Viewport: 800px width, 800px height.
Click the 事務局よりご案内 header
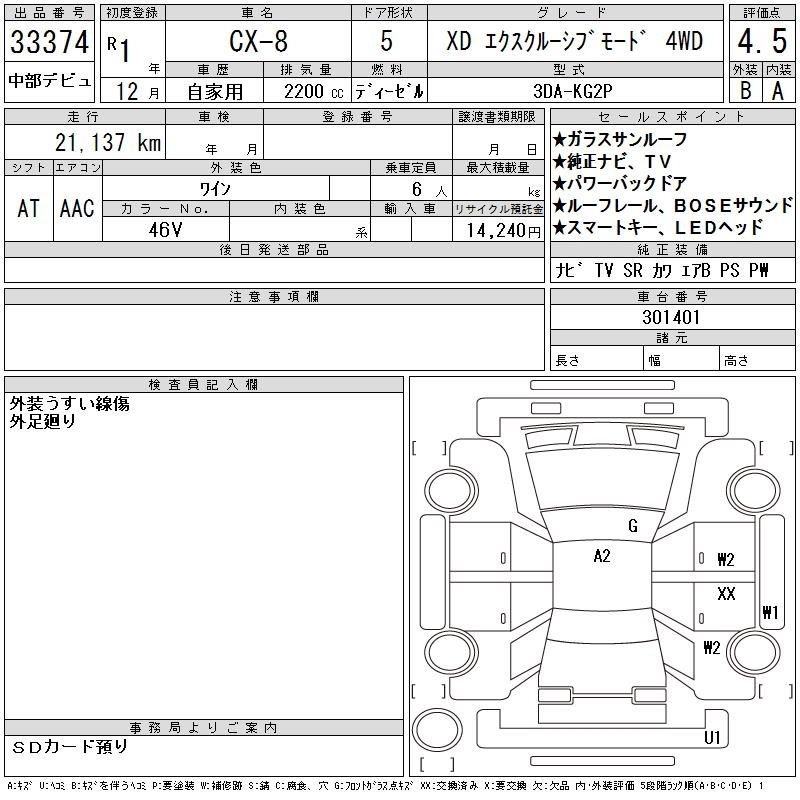point(204,728)
